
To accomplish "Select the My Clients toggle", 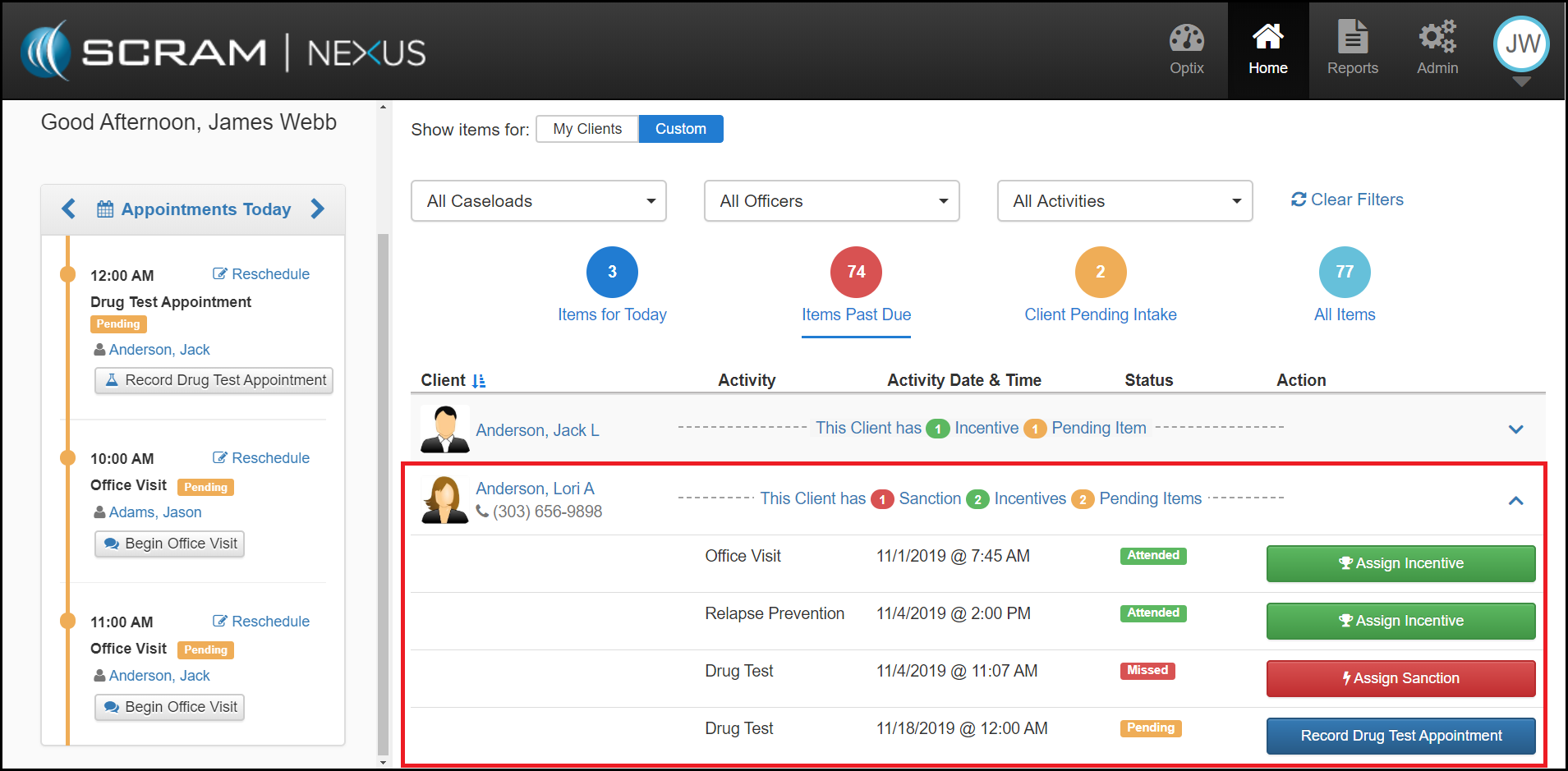I will [587, 129].
